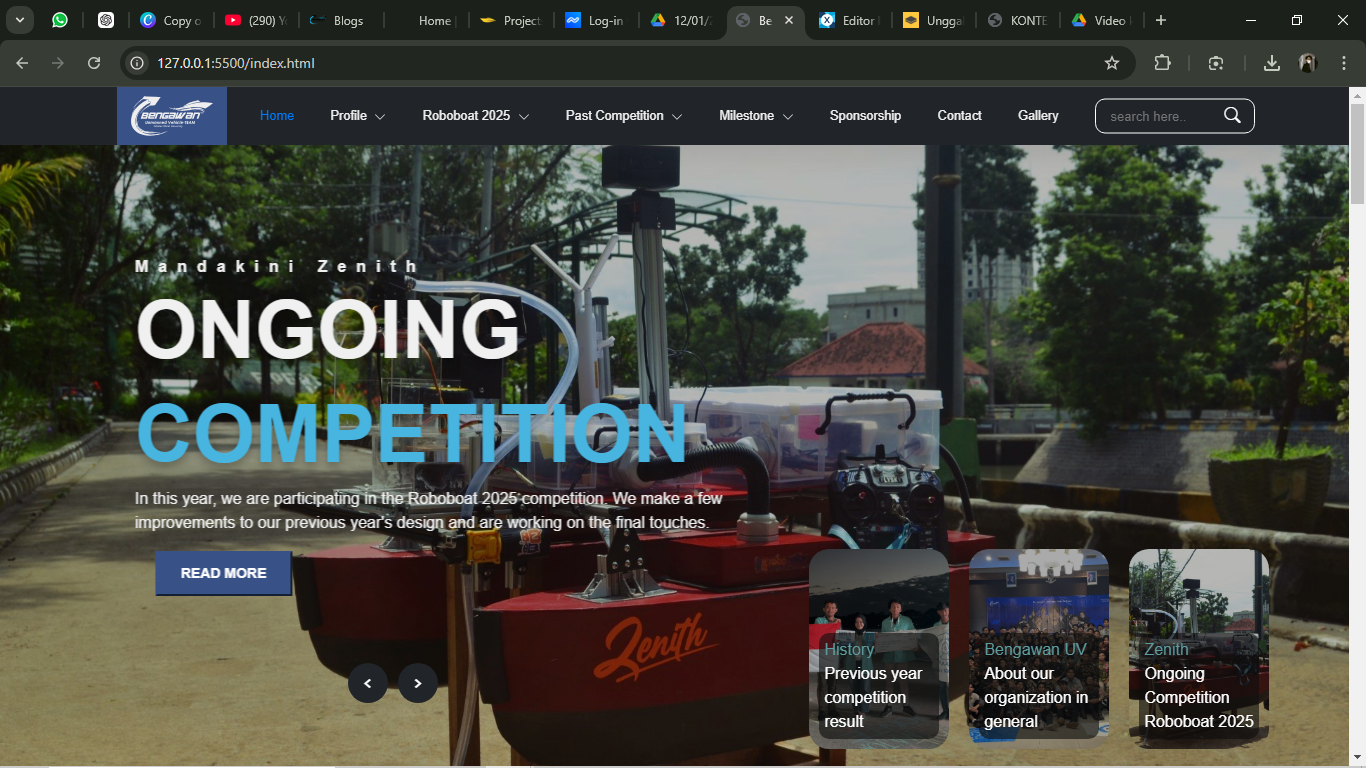This screenshot has height=768, width=1366.
Task: Advance to next slide arrow
Action: click(417, 683)
